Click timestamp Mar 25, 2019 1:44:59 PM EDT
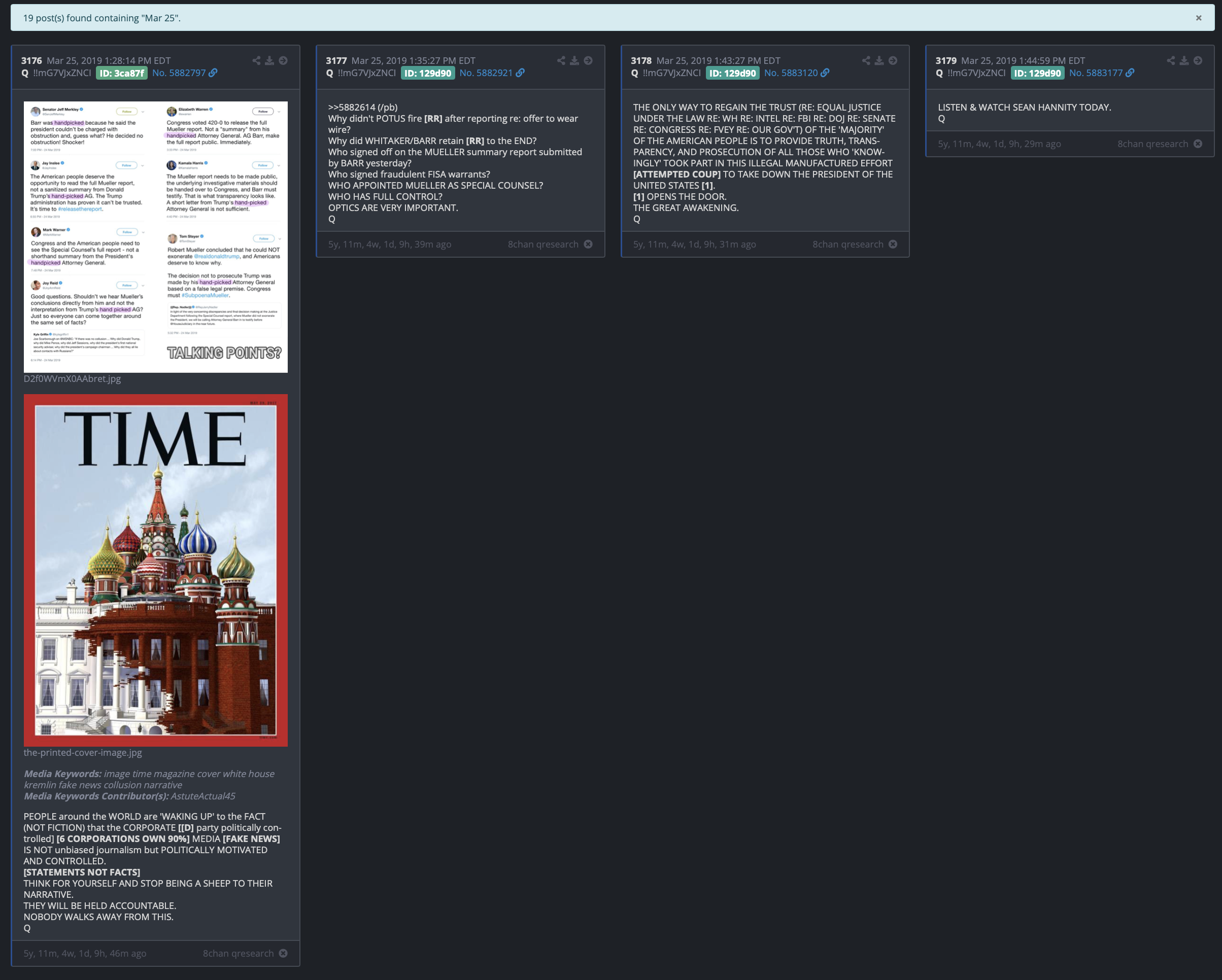Image resolution: width=1222 pixels, height=980 pixels. [1023, 60]
